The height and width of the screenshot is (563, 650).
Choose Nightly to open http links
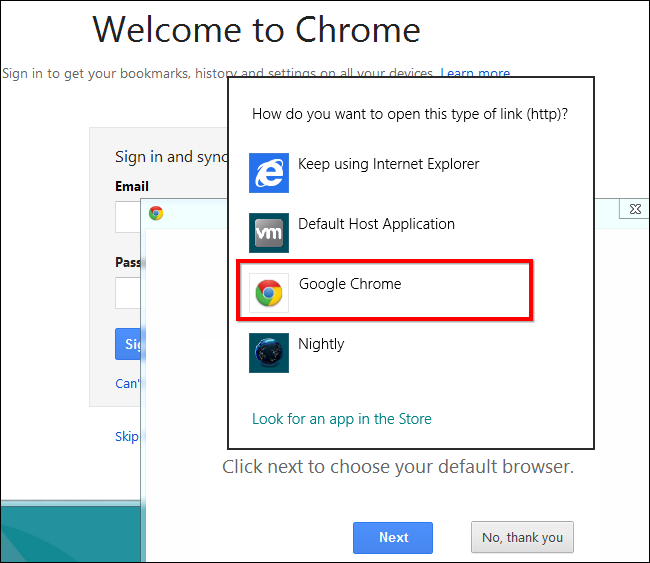coord(321,344)
